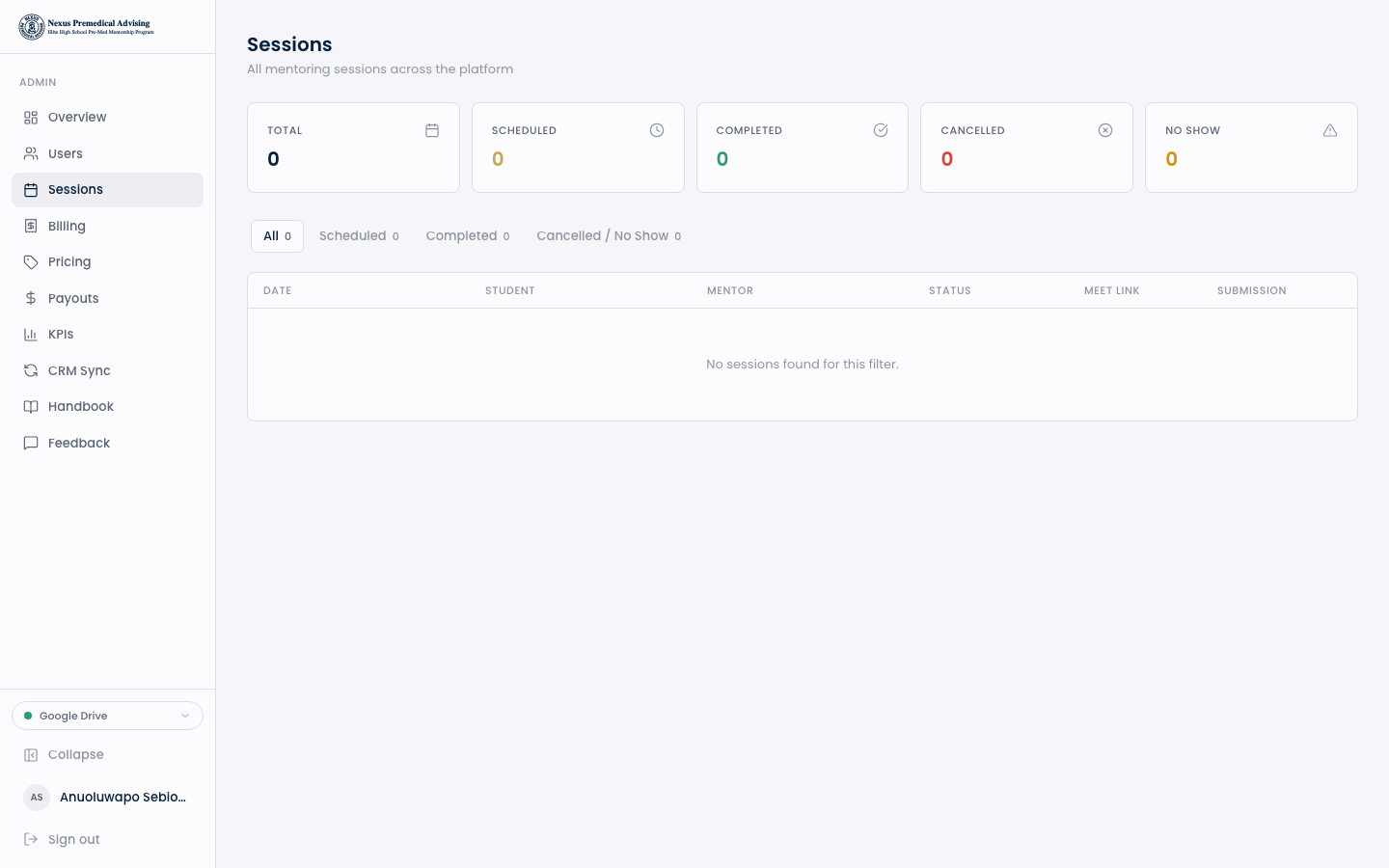The width and height of the screenshot is (1389, 868).
Task: Select the Cancelled / No Show tab
Action: pyautogui.click(x=608, y=236)
